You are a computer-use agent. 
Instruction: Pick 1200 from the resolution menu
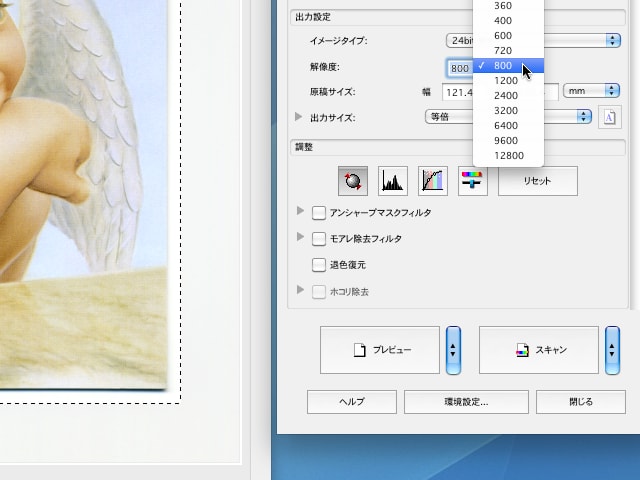508,81
